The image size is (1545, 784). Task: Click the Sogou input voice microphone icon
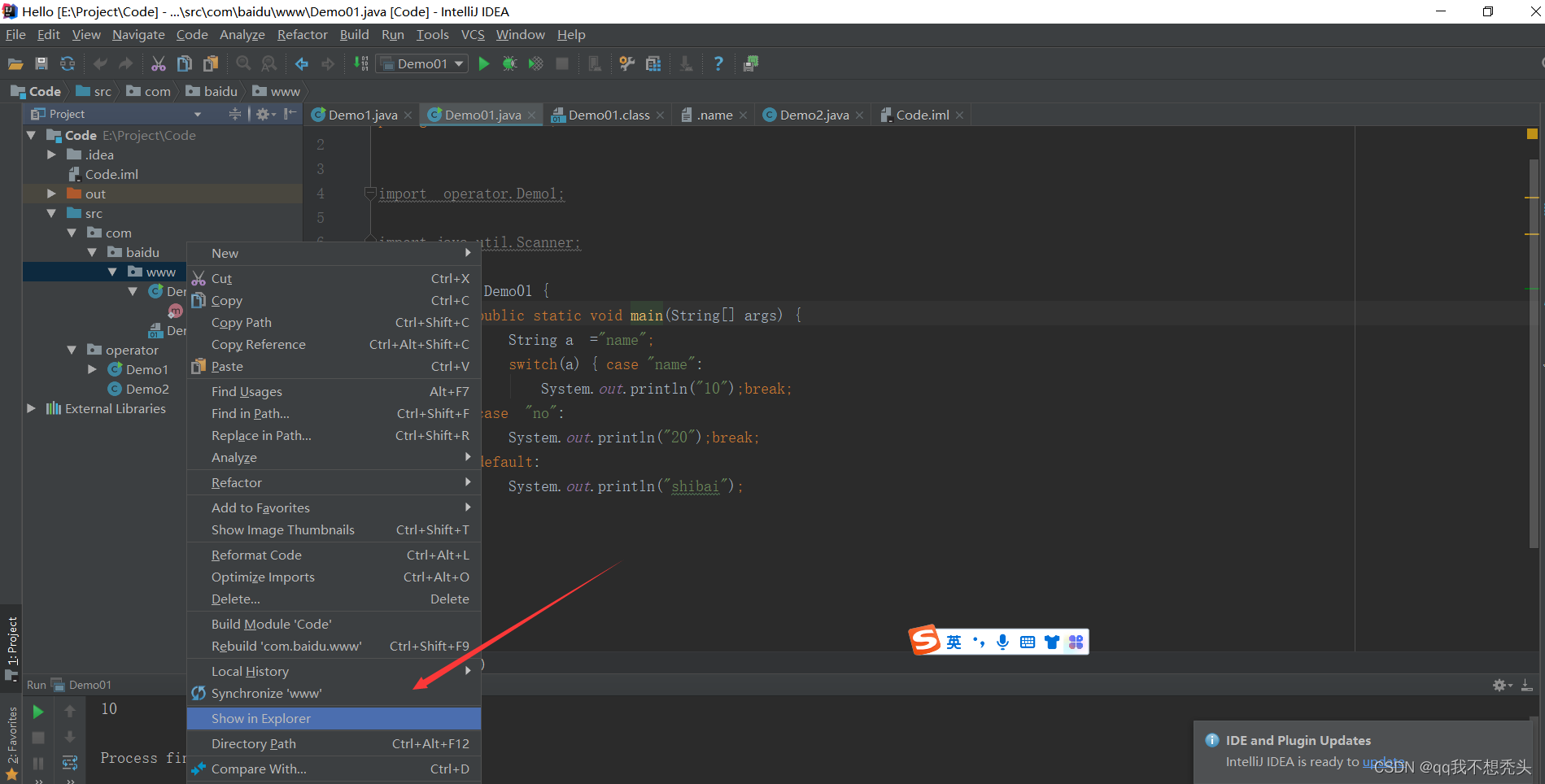pyautogui.click(x=1002, y=642)
